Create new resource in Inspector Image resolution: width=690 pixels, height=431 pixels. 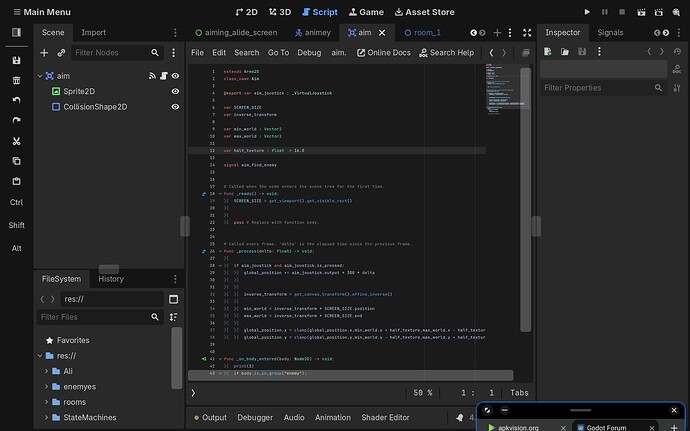(x=548, y=52)
